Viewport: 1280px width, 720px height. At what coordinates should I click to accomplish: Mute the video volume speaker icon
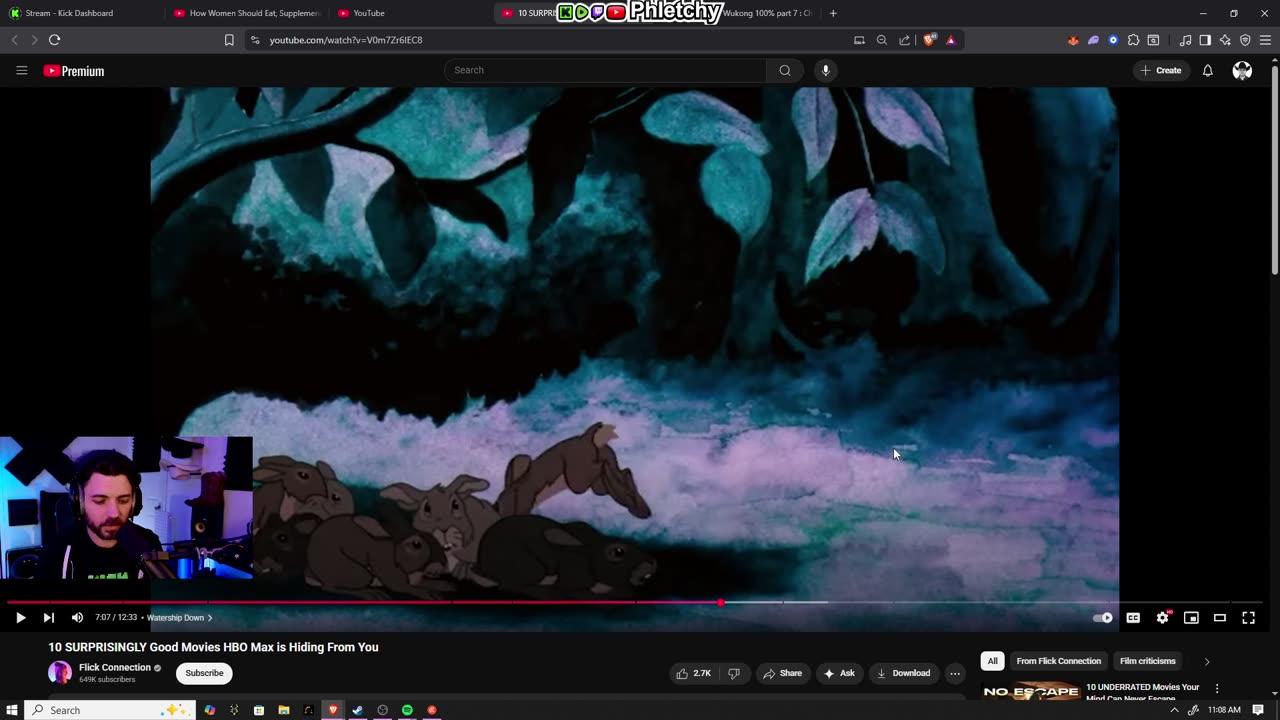77,618
